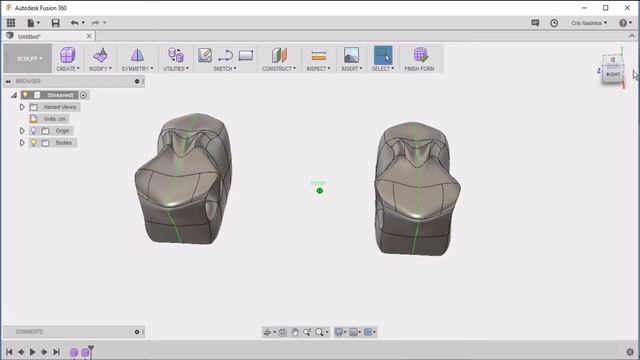Click the Insert image icon

coord(351,55)
